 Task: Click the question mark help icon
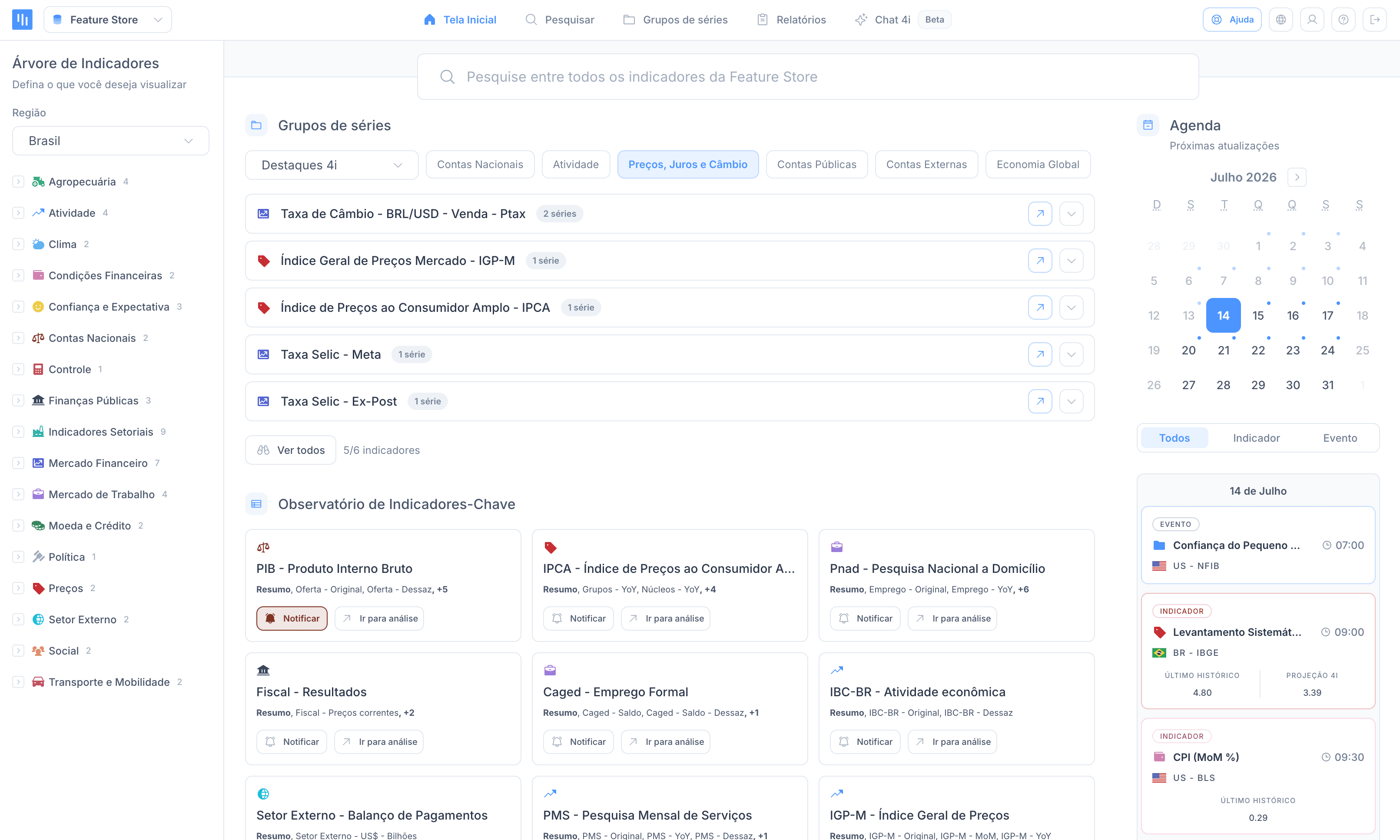[1343, 20]
